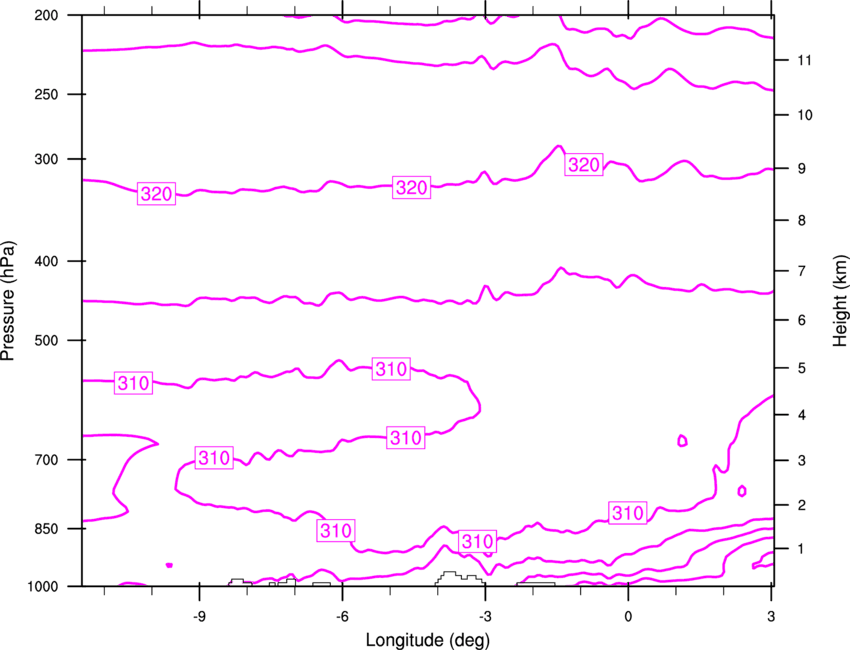Image resolution: width=850 pixels, height=650 pixels.
Task: Click the leftmost 310 contour label near 600 hPa
Action: coord(133,383)
